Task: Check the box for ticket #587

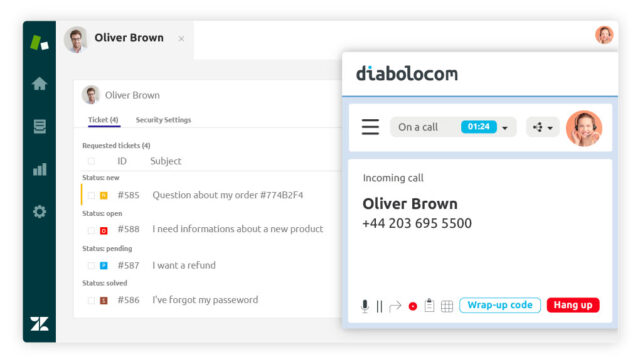Action: coord(91,266)
